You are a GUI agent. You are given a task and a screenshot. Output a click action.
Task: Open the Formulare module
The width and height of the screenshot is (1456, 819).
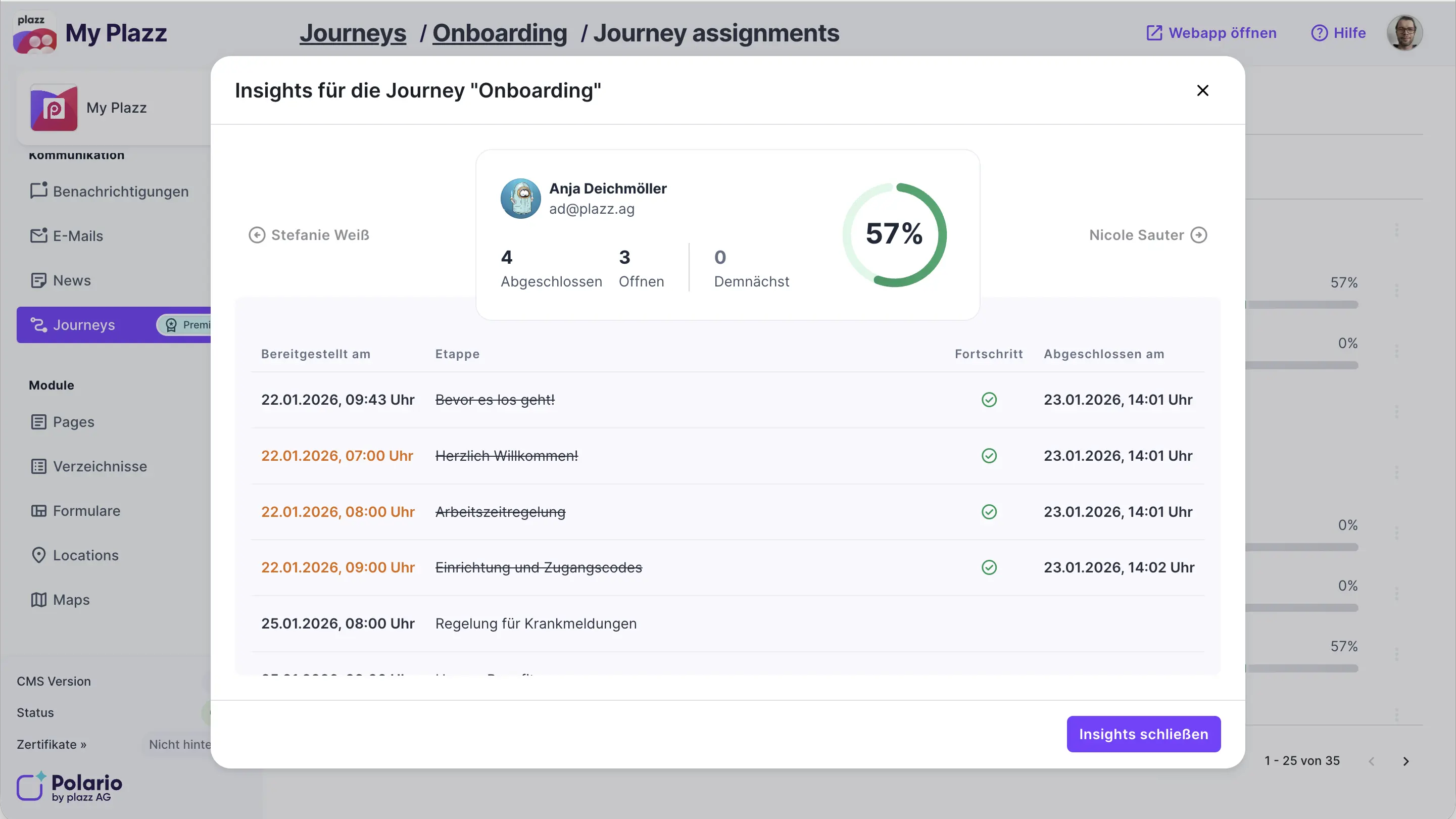[x=86, y=511]
